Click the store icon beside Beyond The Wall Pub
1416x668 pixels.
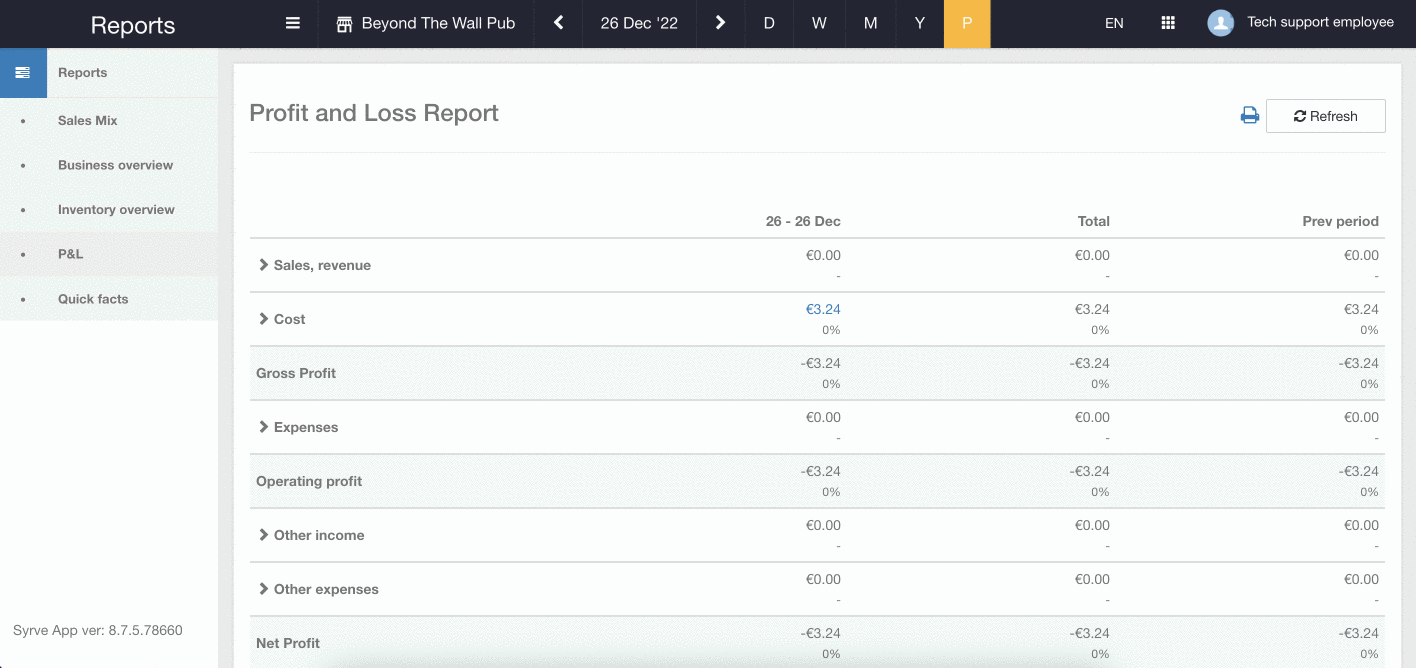(x=344, y=24)
